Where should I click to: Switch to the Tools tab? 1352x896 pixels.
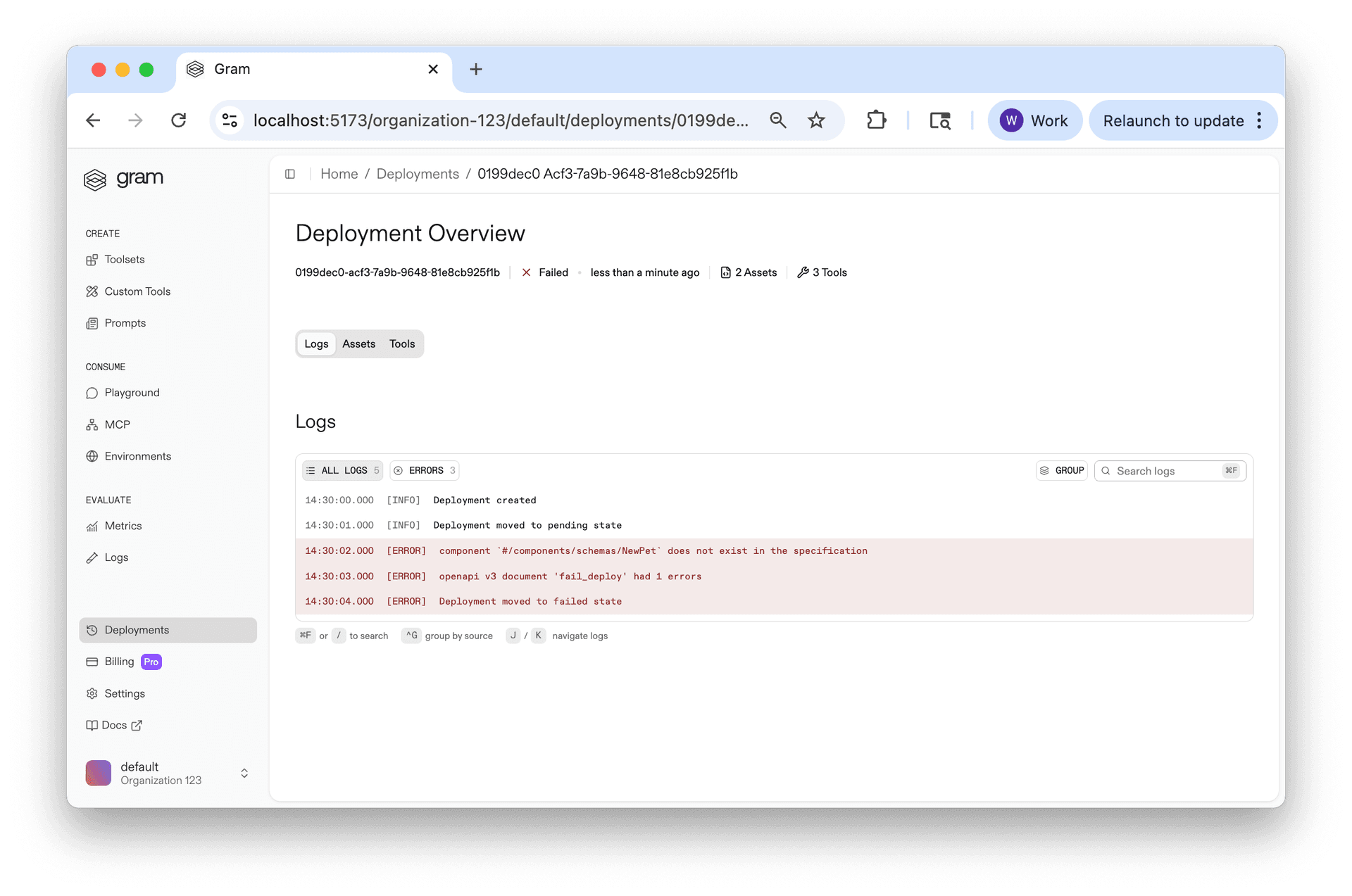tap(401, 343)
